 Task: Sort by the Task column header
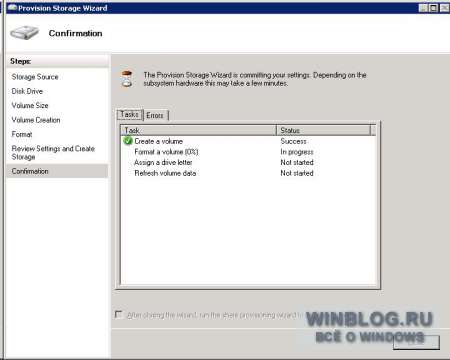(199, 130)
